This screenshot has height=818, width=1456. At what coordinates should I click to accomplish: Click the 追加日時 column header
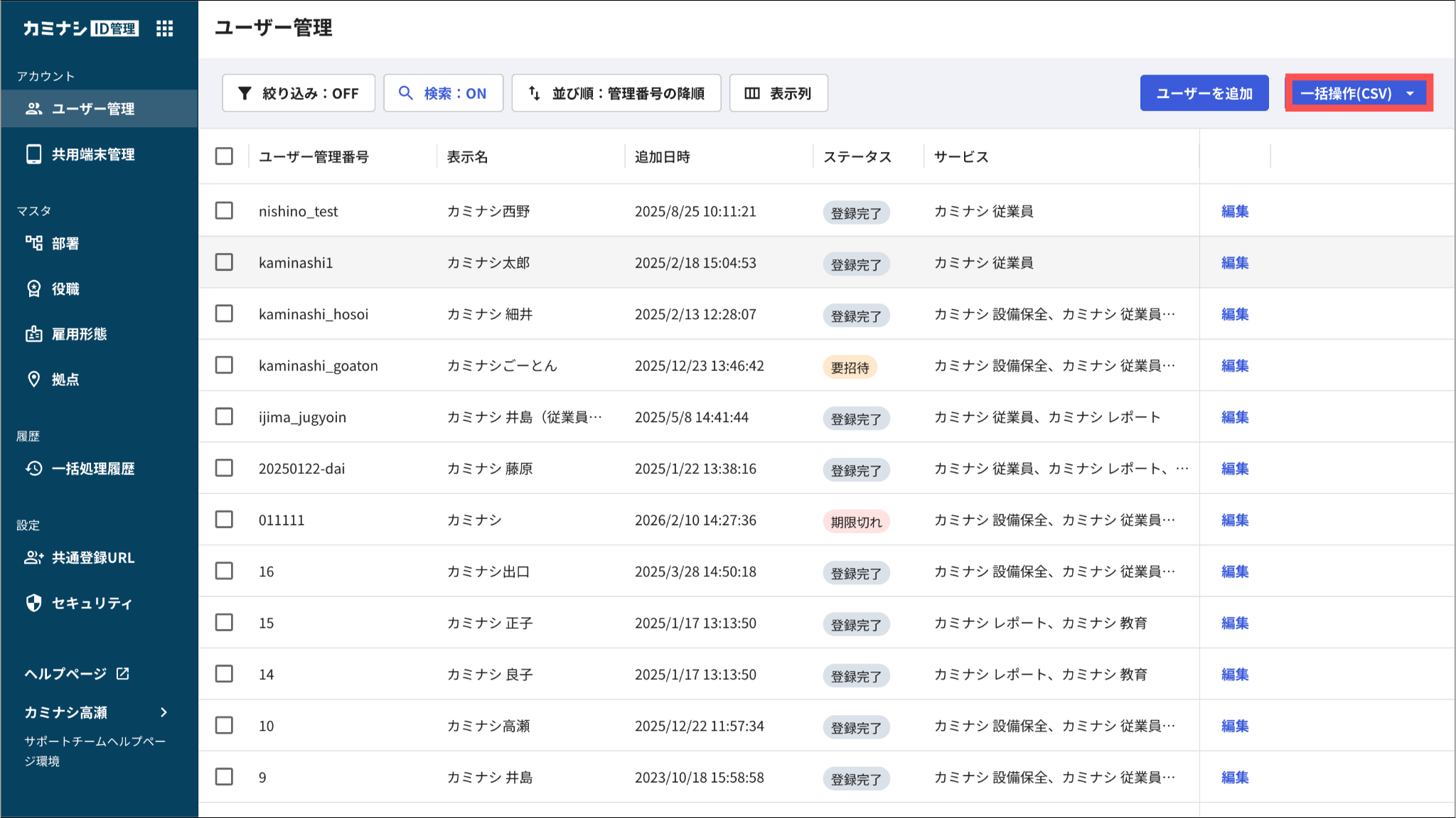662,156
